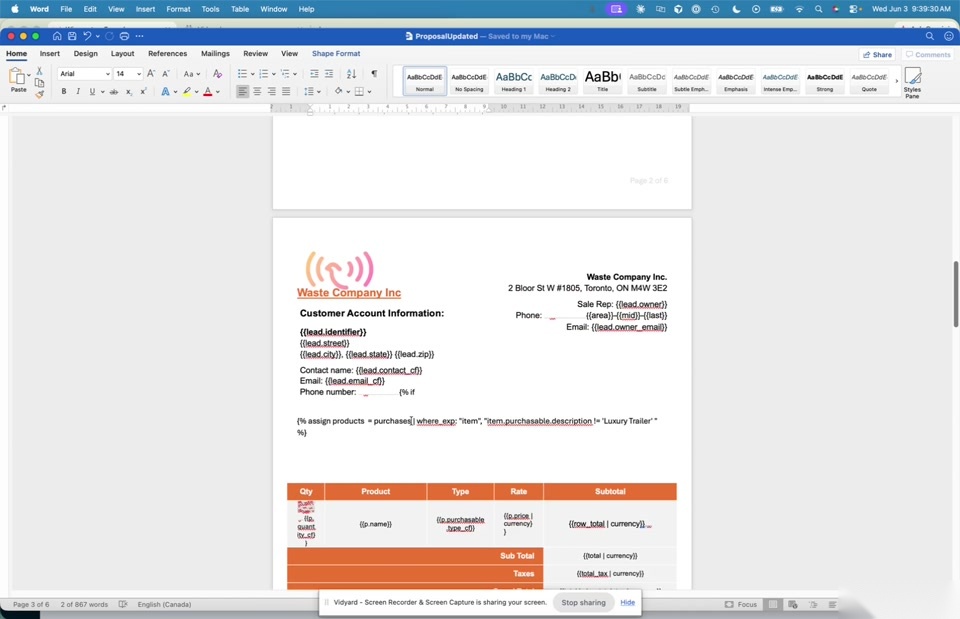
Task: Toggle Italic formatting
Action: click(78, 92)
